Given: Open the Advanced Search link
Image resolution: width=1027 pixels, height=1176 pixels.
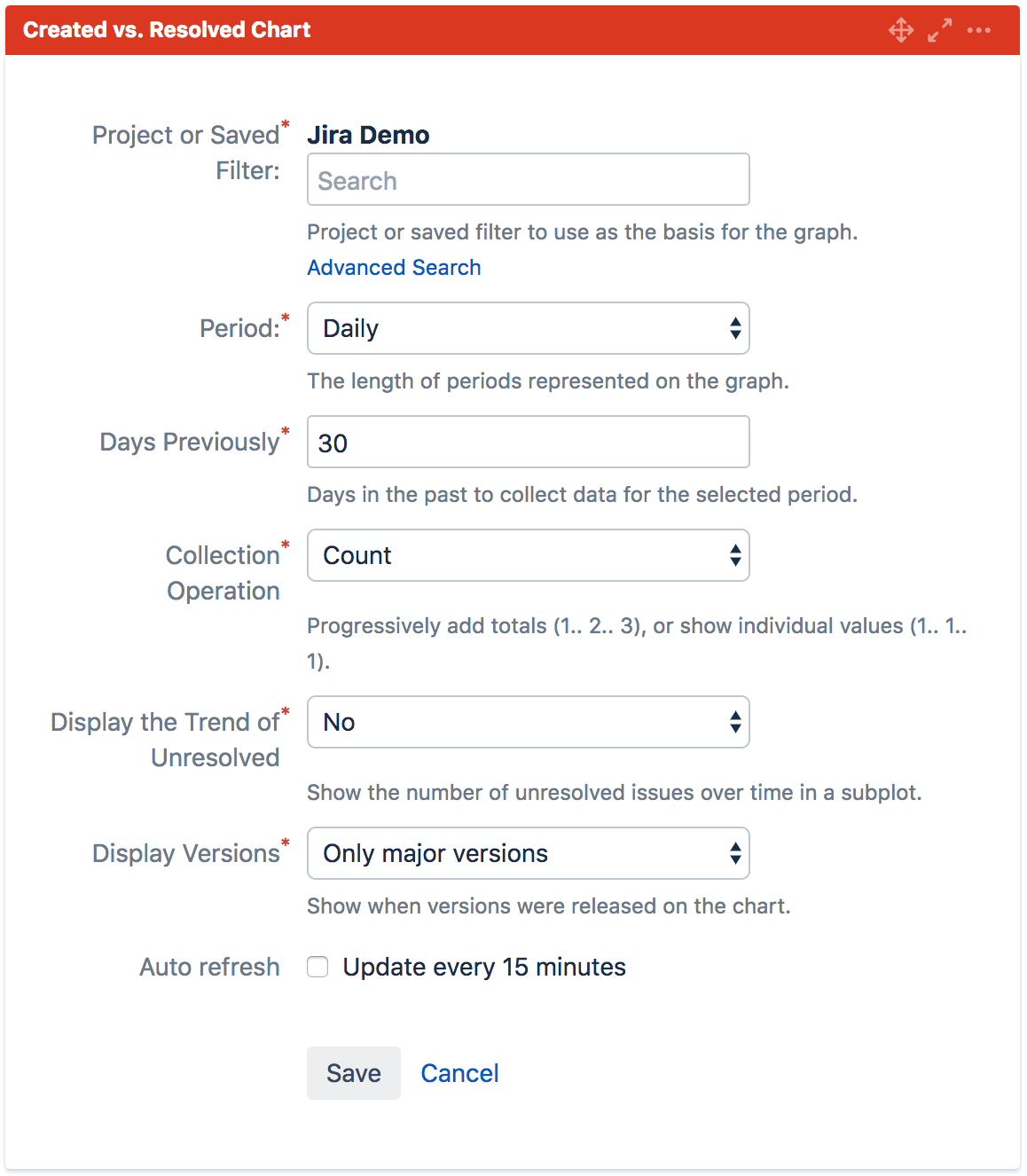Looking at the screenshot, I should tap(394, 267).
